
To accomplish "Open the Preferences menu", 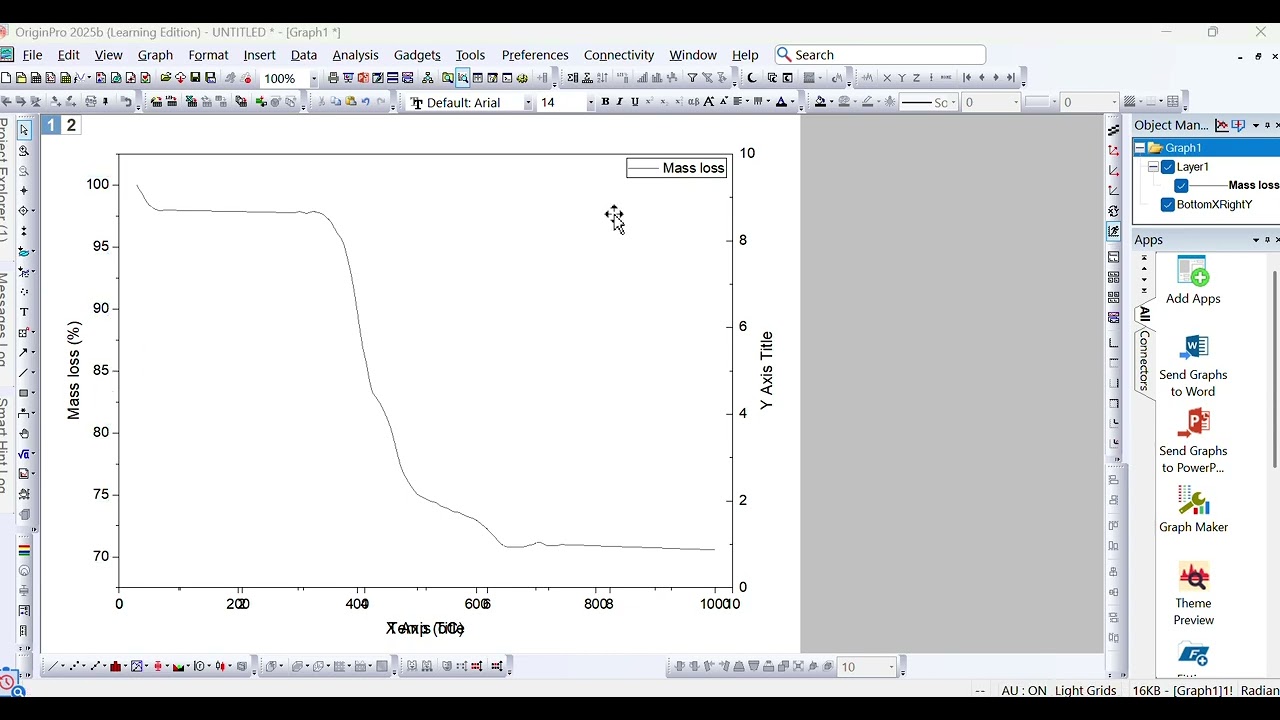I will pos(535,55).
